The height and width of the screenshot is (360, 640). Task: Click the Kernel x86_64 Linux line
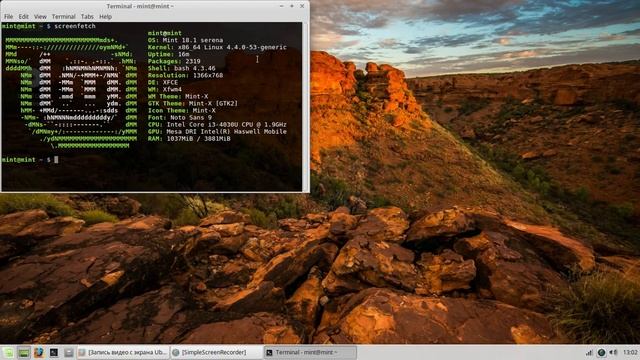(x=217, y=47)
